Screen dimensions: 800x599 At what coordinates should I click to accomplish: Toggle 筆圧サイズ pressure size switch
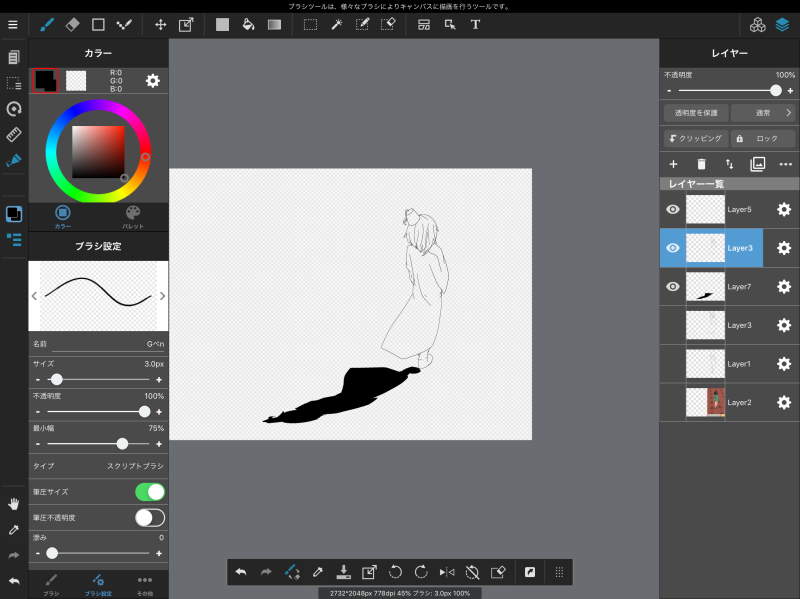(149, 492)
